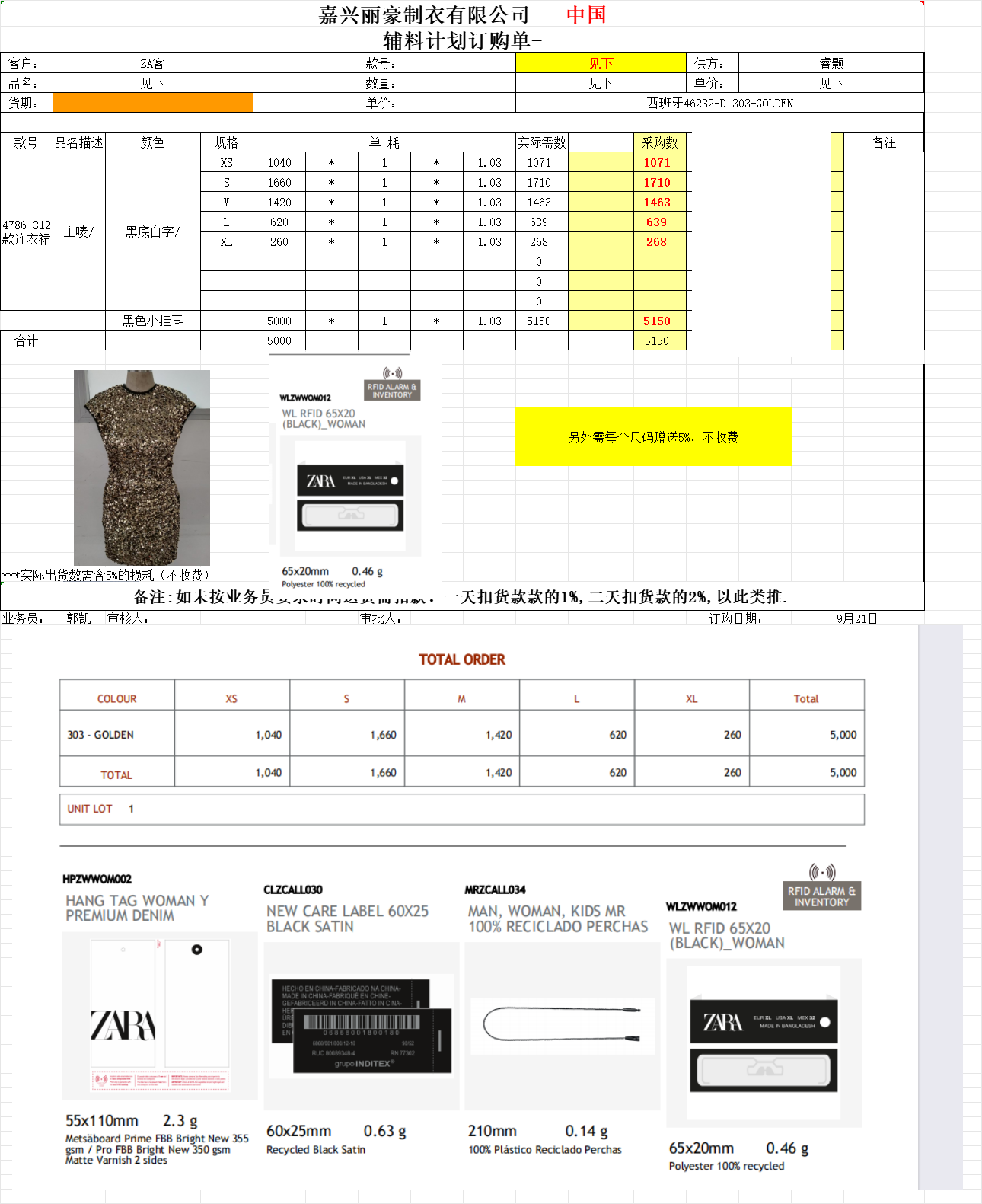The width and height of the screenshot is (982, 1204).
Task: Select the supplier cell containing 睿颢
Action: 831,63
